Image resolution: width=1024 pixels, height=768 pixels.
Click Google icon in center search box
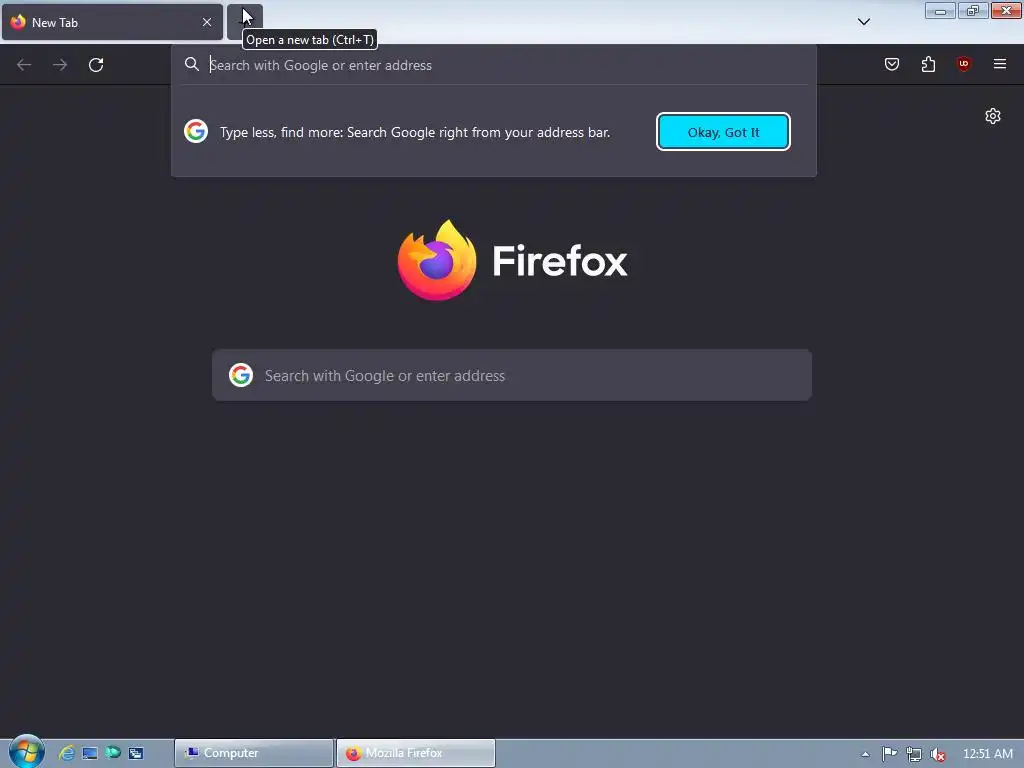(241, 376)
